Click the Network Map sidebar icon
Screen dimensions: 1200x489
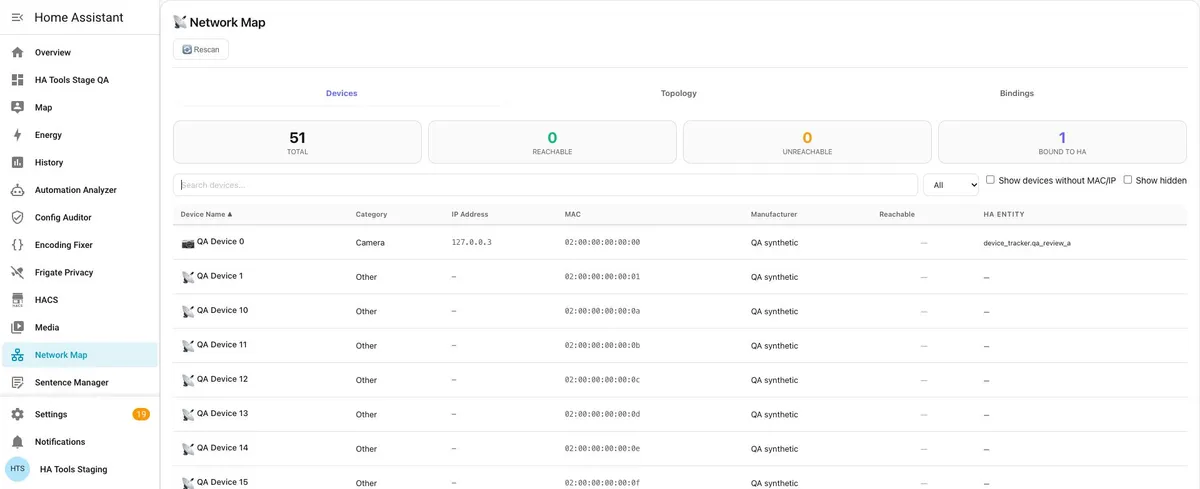coord(17,355)
